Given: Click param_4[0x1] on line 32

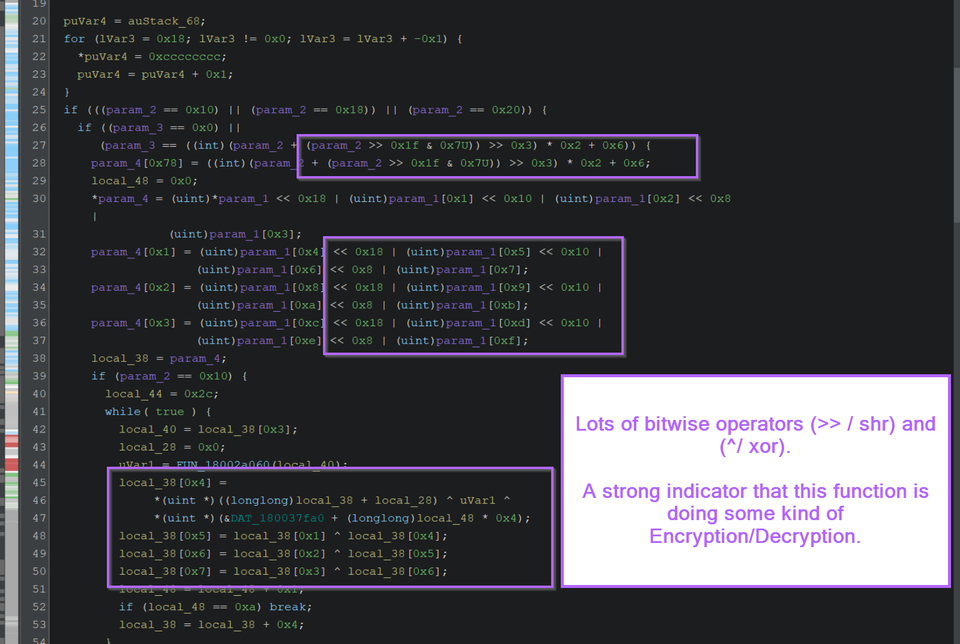Looking at the screenshot, I should coord(133,252).
